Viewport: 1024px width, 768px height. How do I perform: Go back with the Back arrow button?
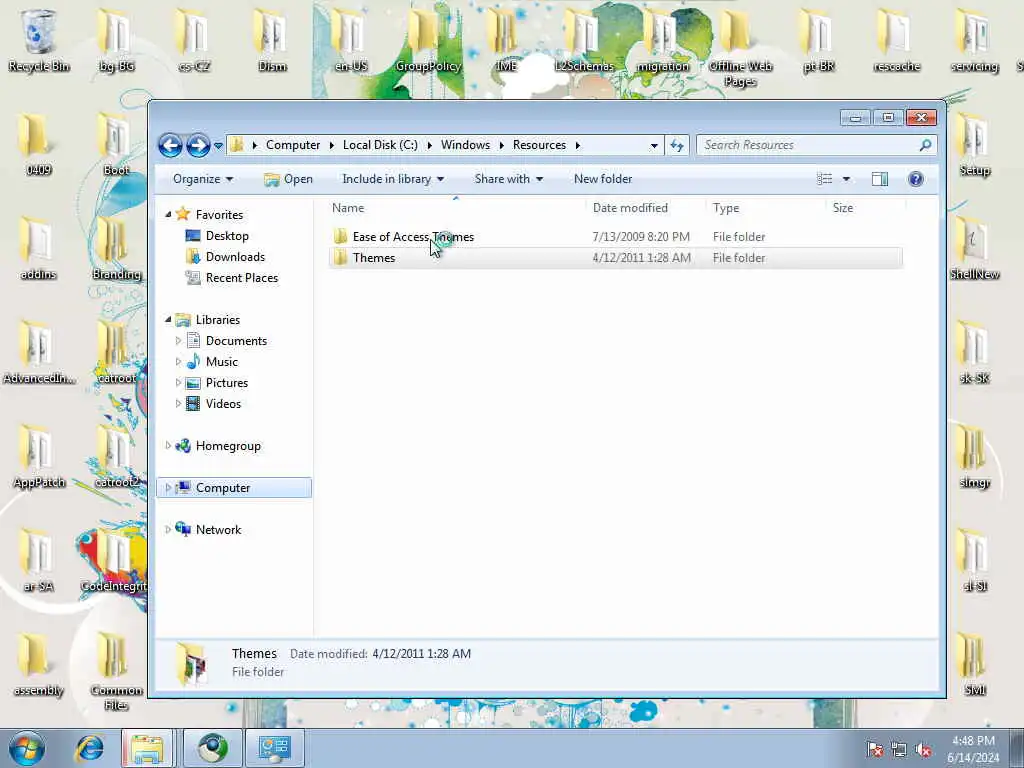[x=170, y=145]
